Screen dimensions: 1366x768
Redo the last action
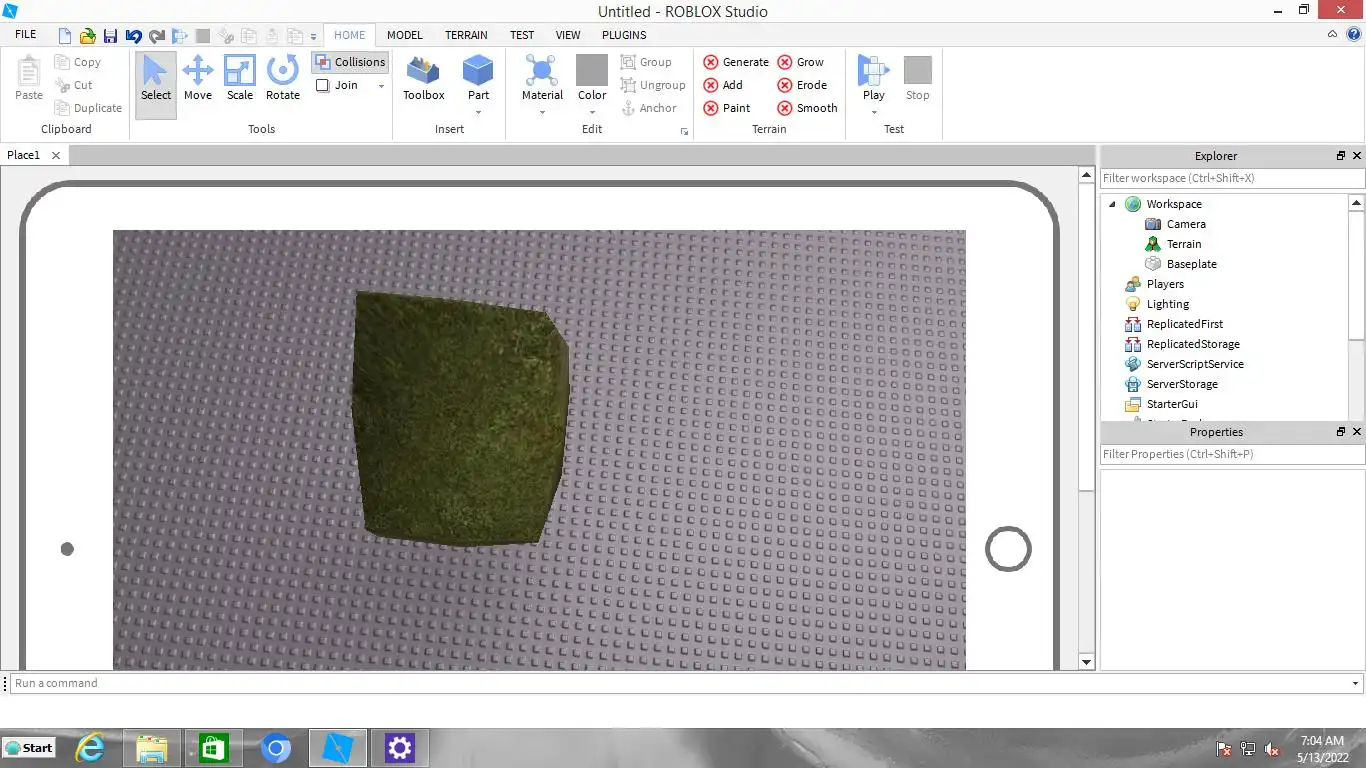pyautogui.click(x=156, y=36)
